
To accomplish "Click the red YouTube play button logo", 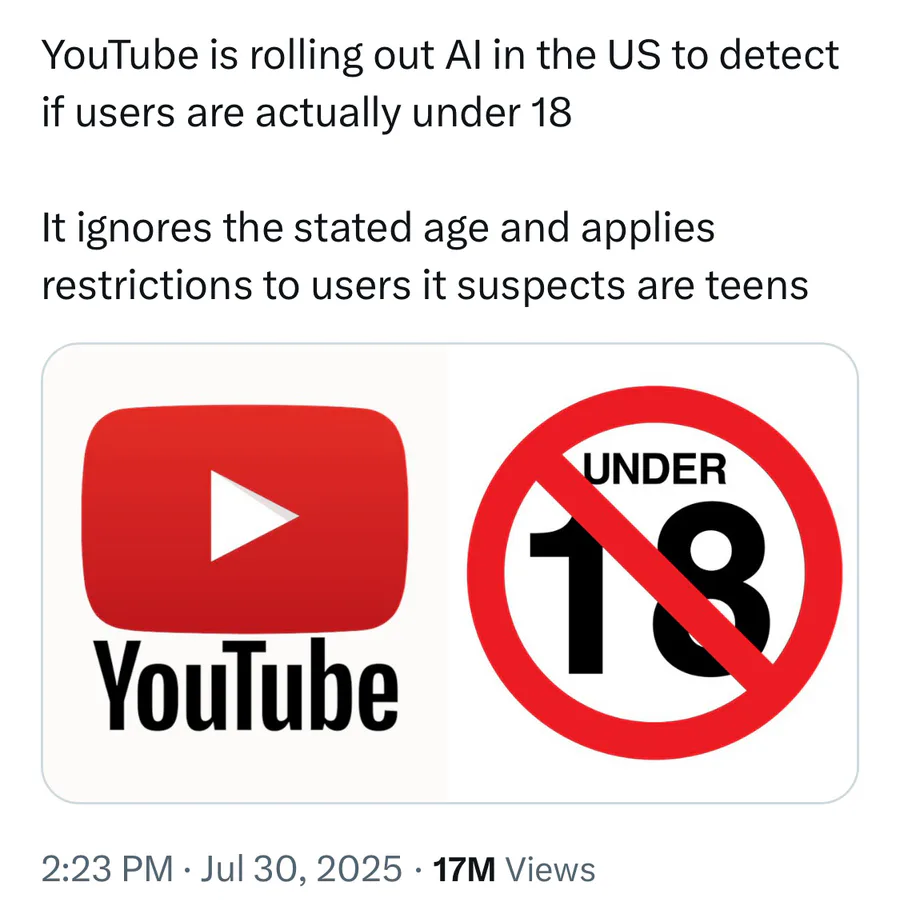I will [244, 519].
